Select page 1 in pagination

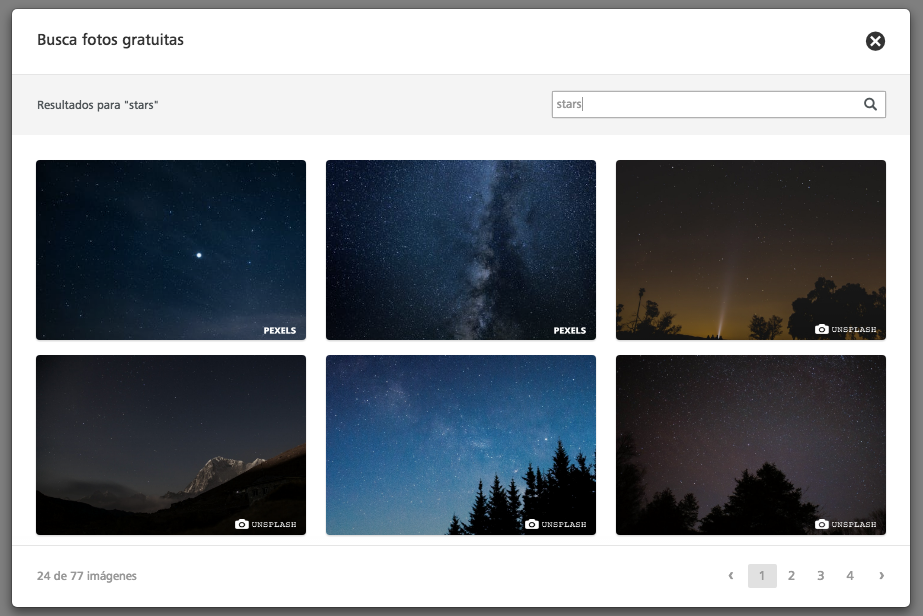(762, 576)
